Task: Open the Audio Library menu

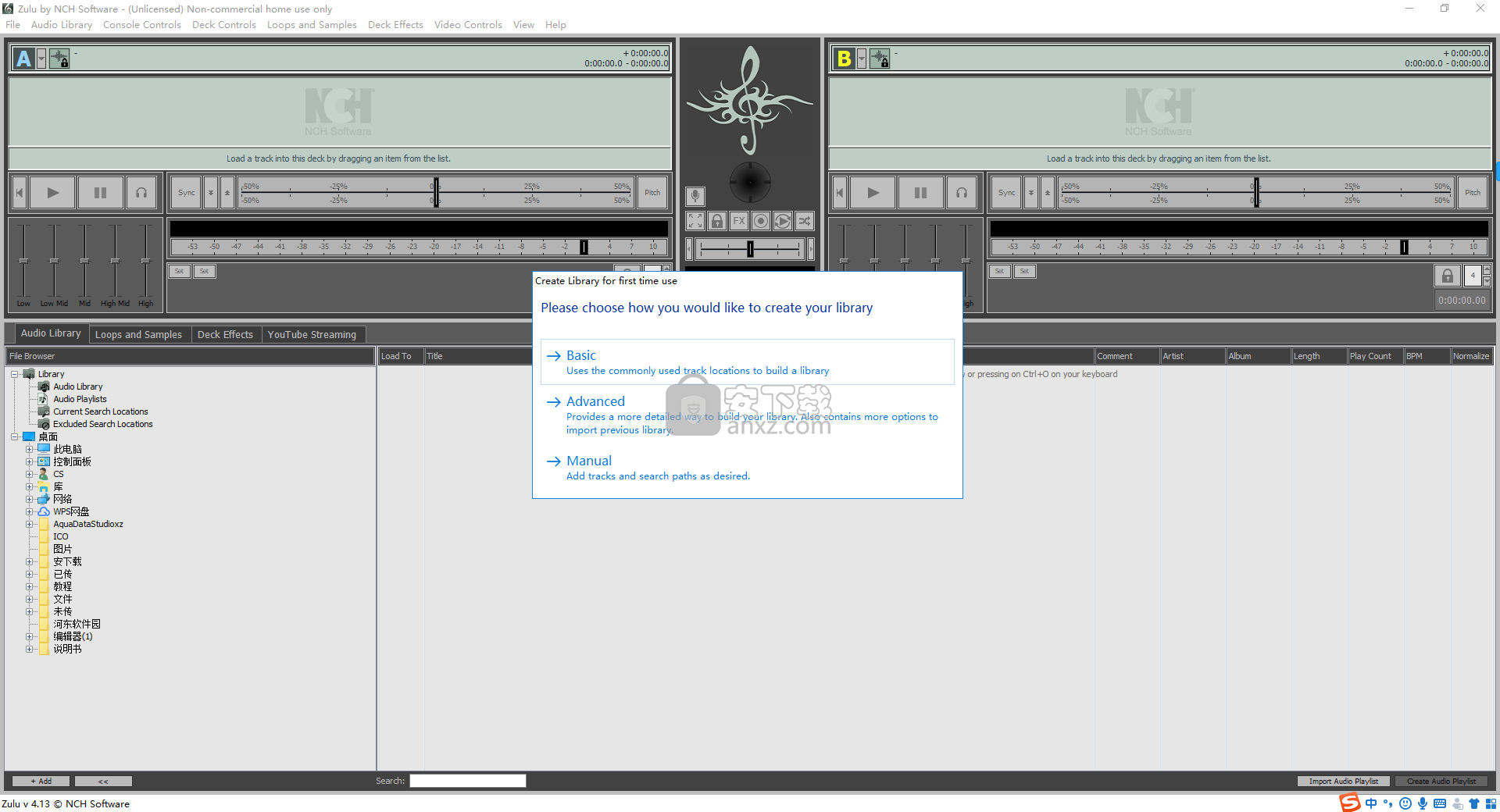Action: pyautogui.click(x=62, y=25)
